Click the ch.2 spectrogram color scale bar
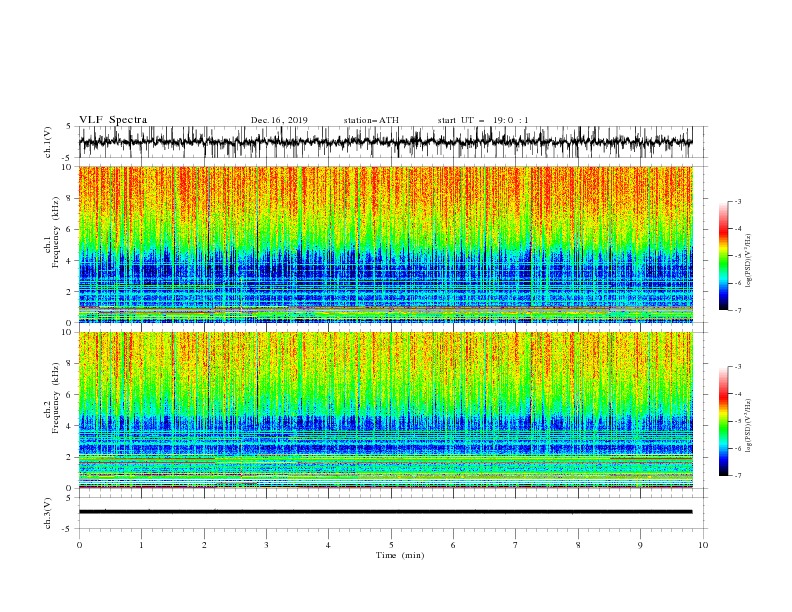 [723, 421]
